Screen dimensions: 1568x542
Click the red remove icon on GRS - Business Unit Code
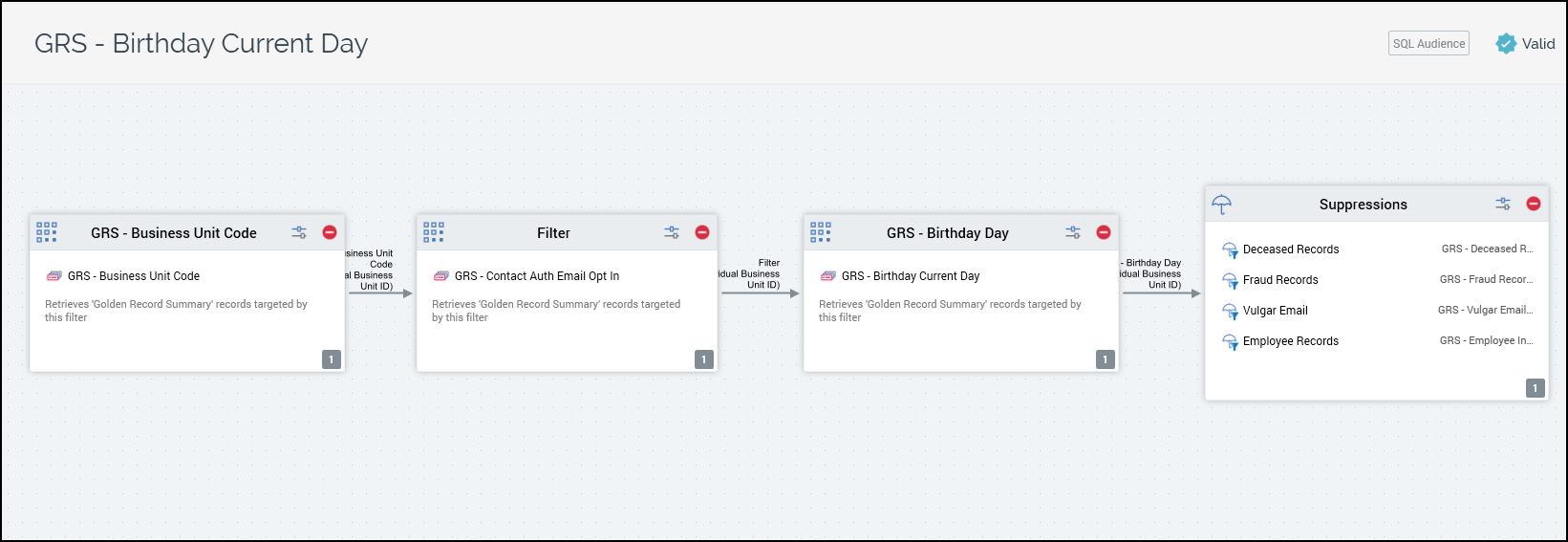point(330,232)
